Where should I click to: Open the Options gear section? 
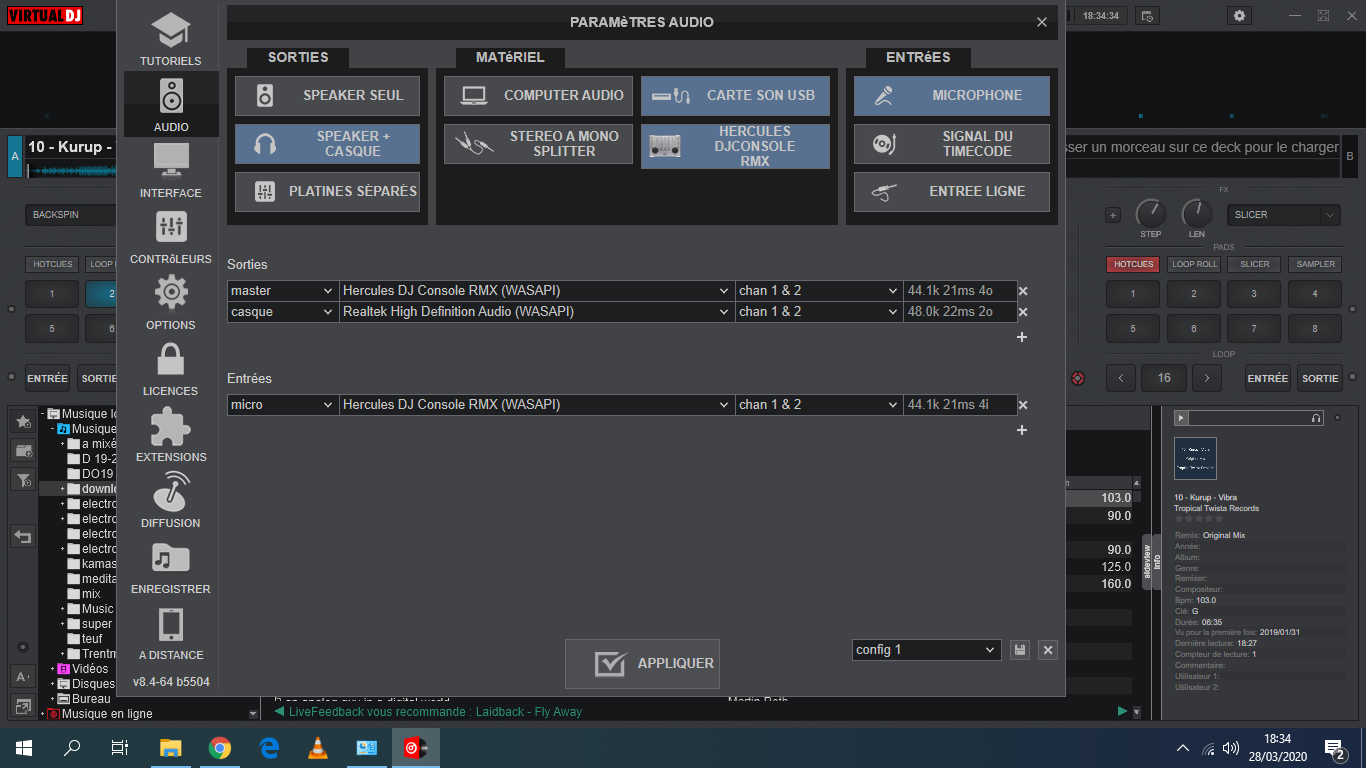coord(171,303)
